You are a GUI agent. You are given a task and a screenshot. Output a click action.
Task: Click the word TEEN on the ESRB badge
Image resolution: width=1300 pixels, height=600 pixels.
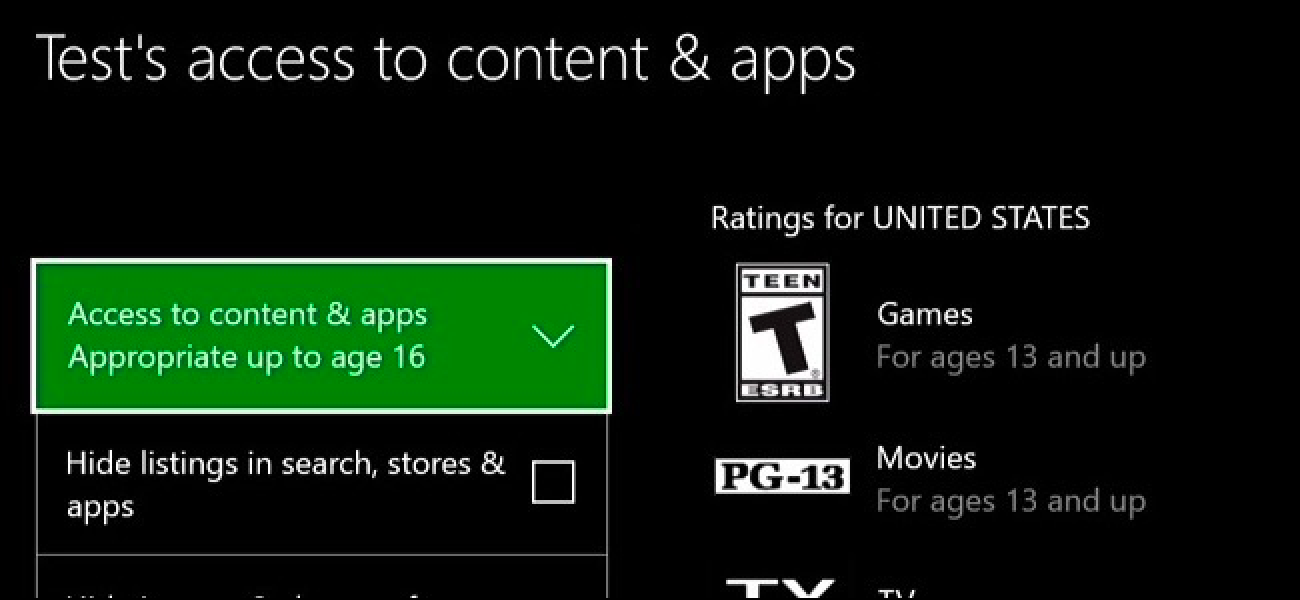[781, 281]
